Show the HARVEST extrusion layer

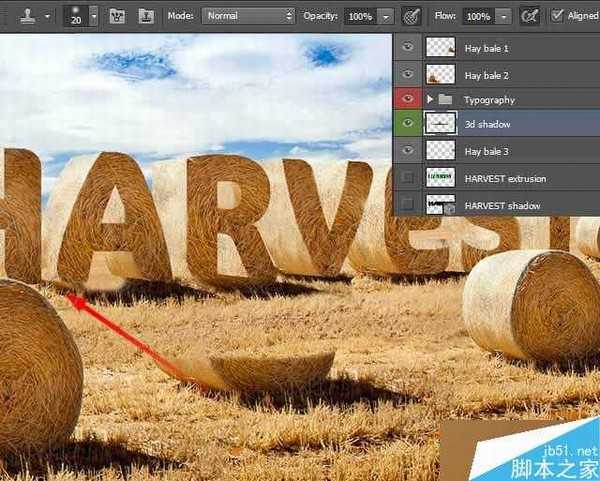408,178
